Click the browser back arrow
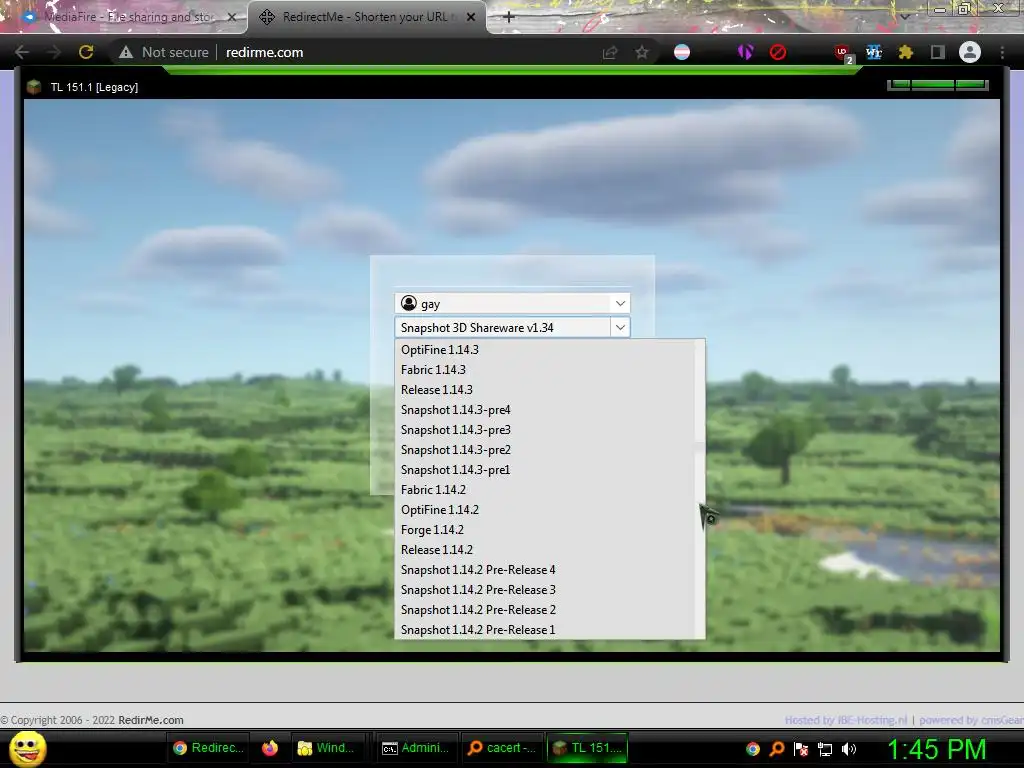Screen dimensions: 1024x768 [x=22, y=52]
